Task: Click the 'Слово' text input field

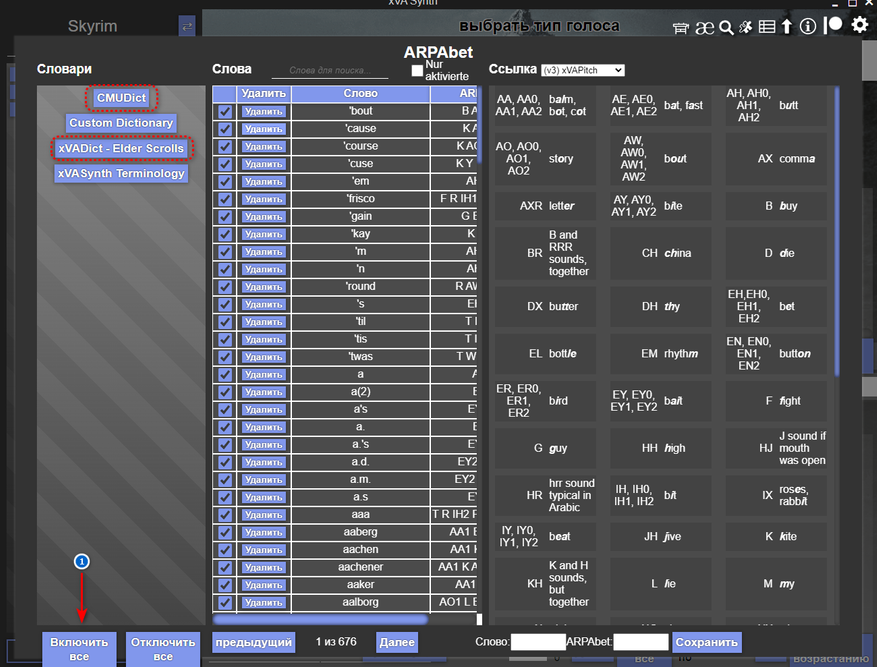Action: [x=537, y=642]
